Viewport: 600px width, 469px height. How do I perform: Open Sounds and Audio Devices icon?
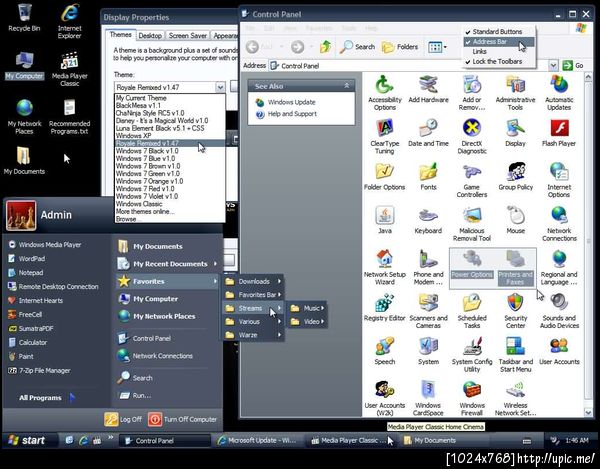(559, 311)
